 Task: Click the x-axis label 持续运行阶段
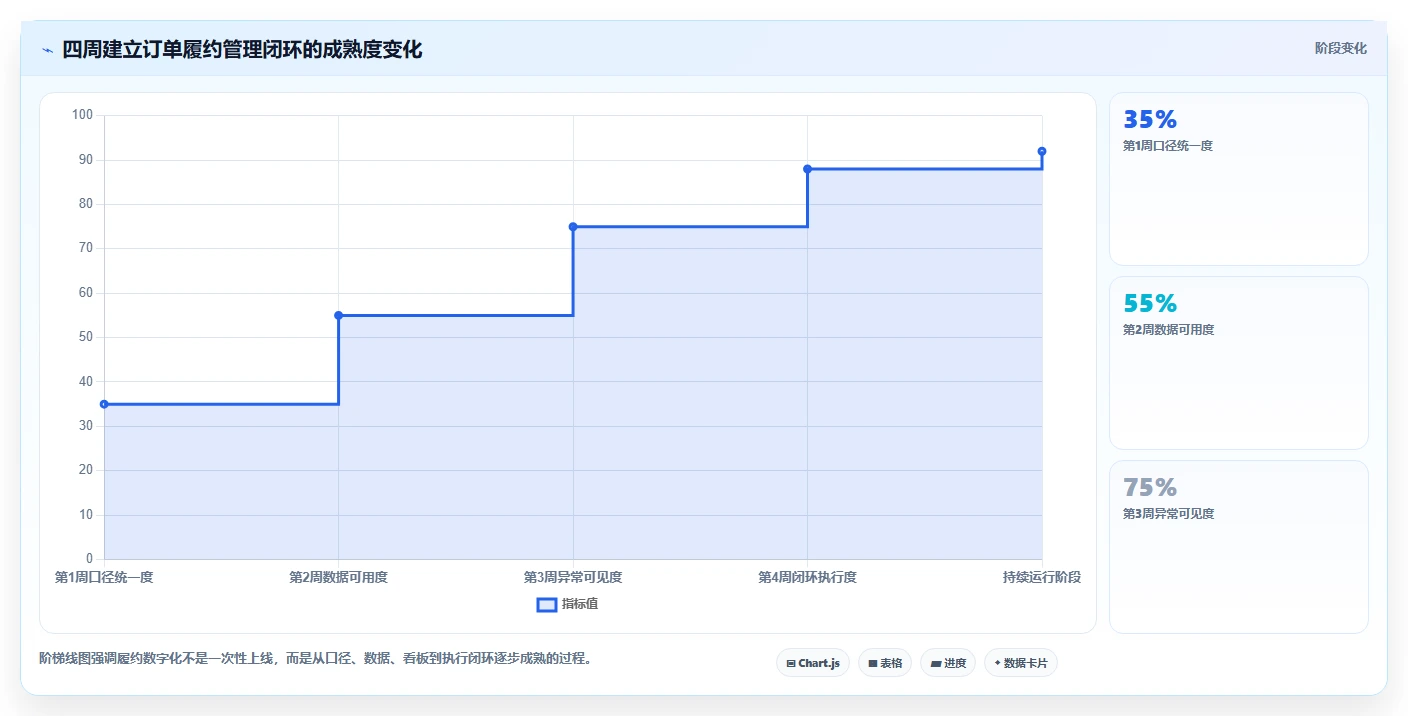[x=1042, y=577]
